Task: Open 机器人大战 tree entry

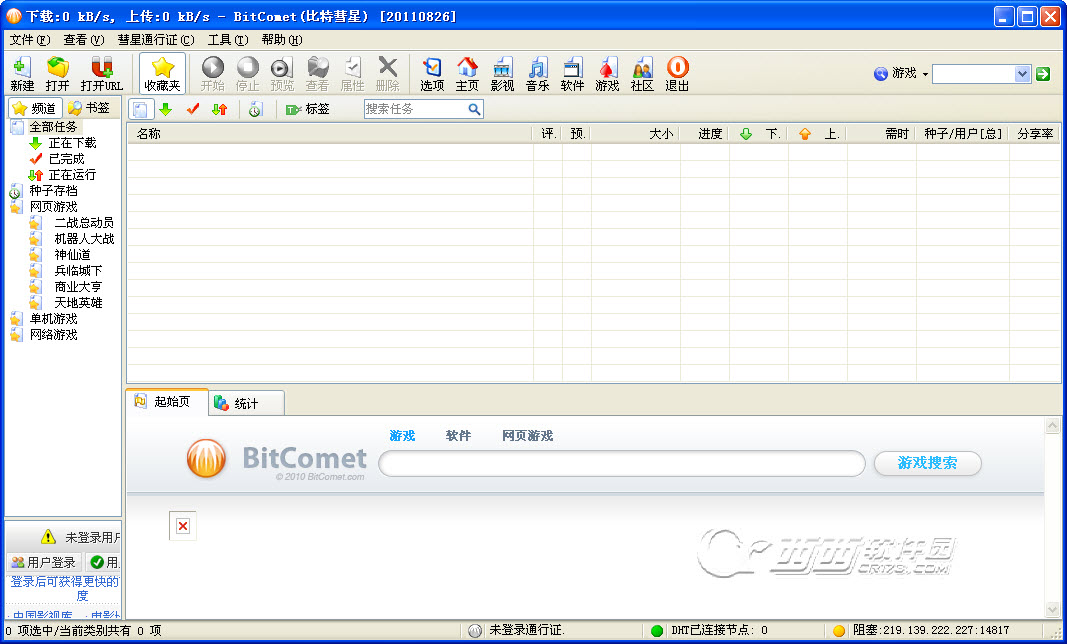Action: tap(84, 238)
